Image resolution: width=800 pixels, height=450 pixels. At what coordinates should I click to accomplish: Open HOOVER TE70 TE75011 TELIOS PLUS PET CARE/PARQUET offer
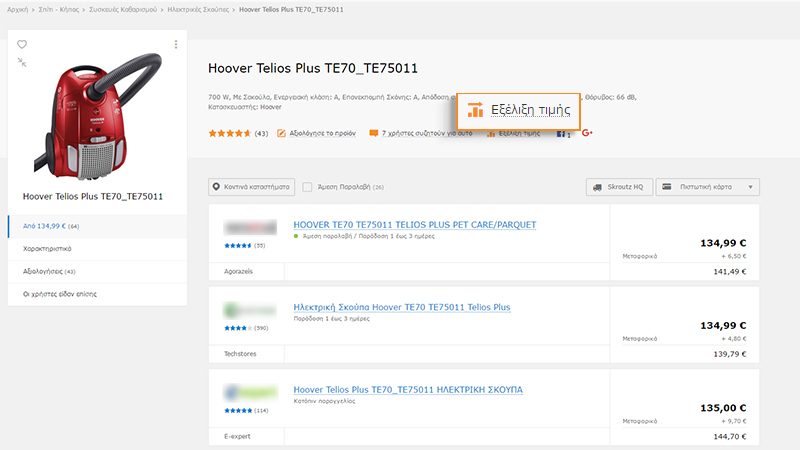click(x=415, y=224)
